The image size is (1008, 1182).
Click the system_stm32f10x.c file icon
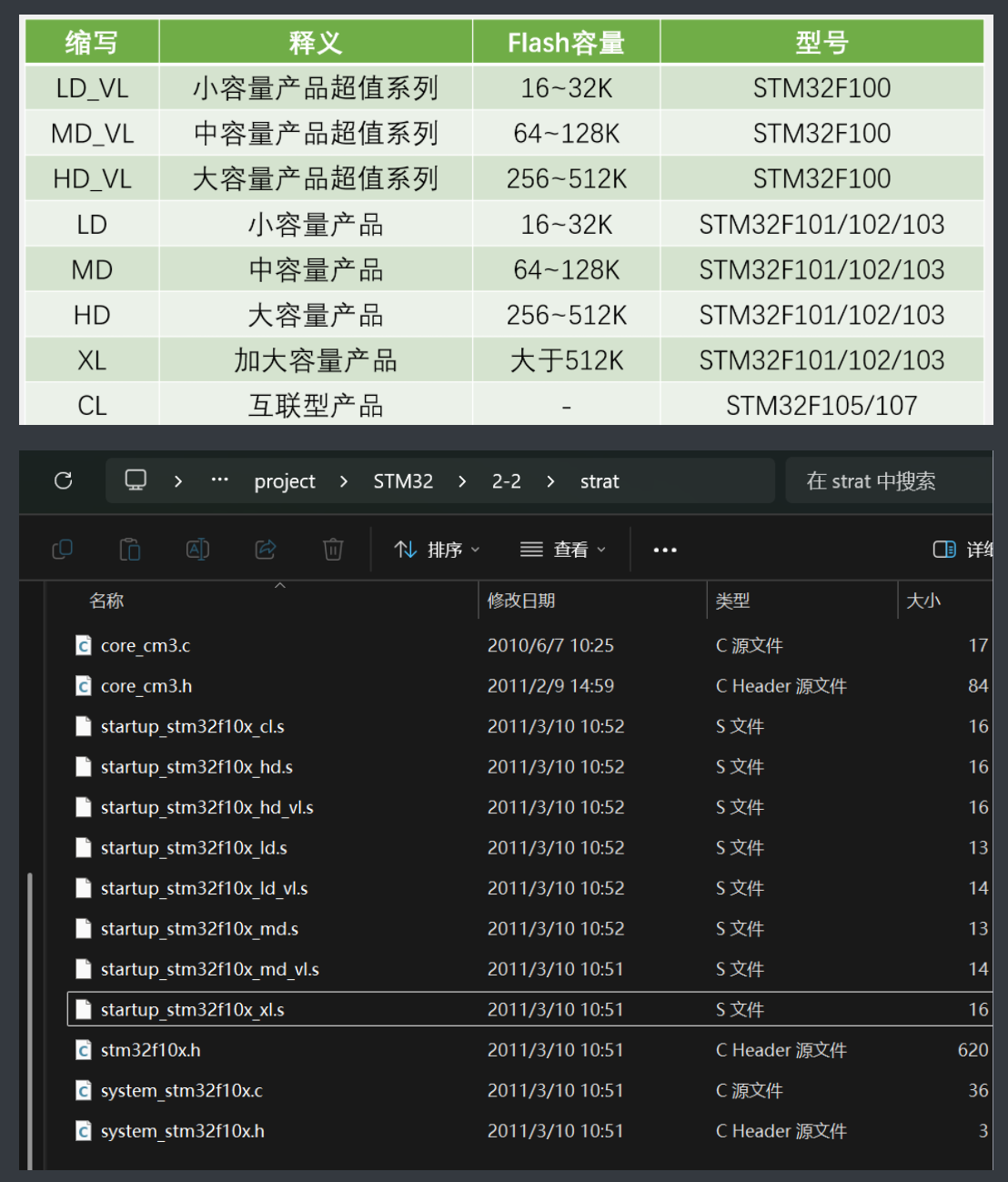[84, 1090]
